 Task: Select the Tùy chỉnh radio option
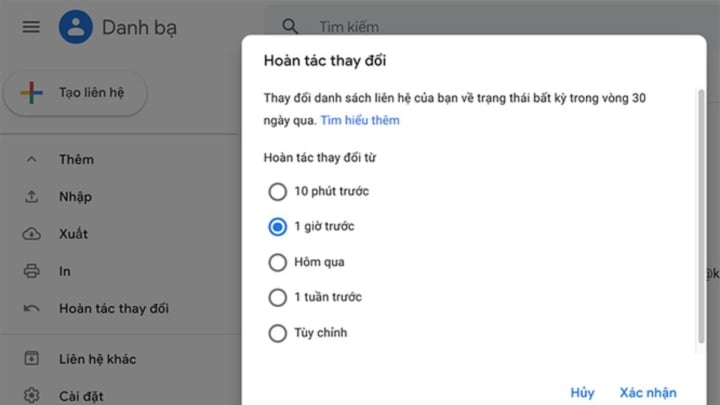[277, 333]
